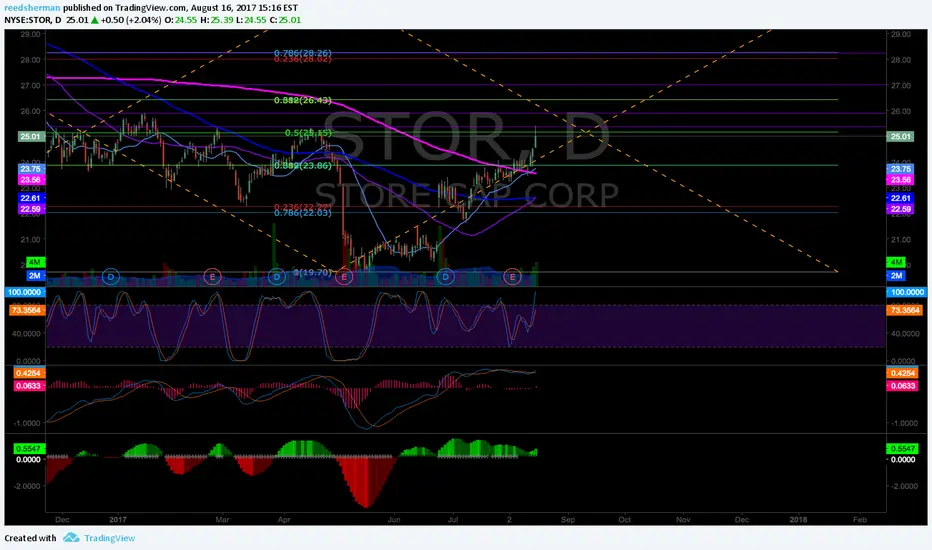Click the D dividend marker just before Jul
The image size is (932, 550).
[446, 276]
